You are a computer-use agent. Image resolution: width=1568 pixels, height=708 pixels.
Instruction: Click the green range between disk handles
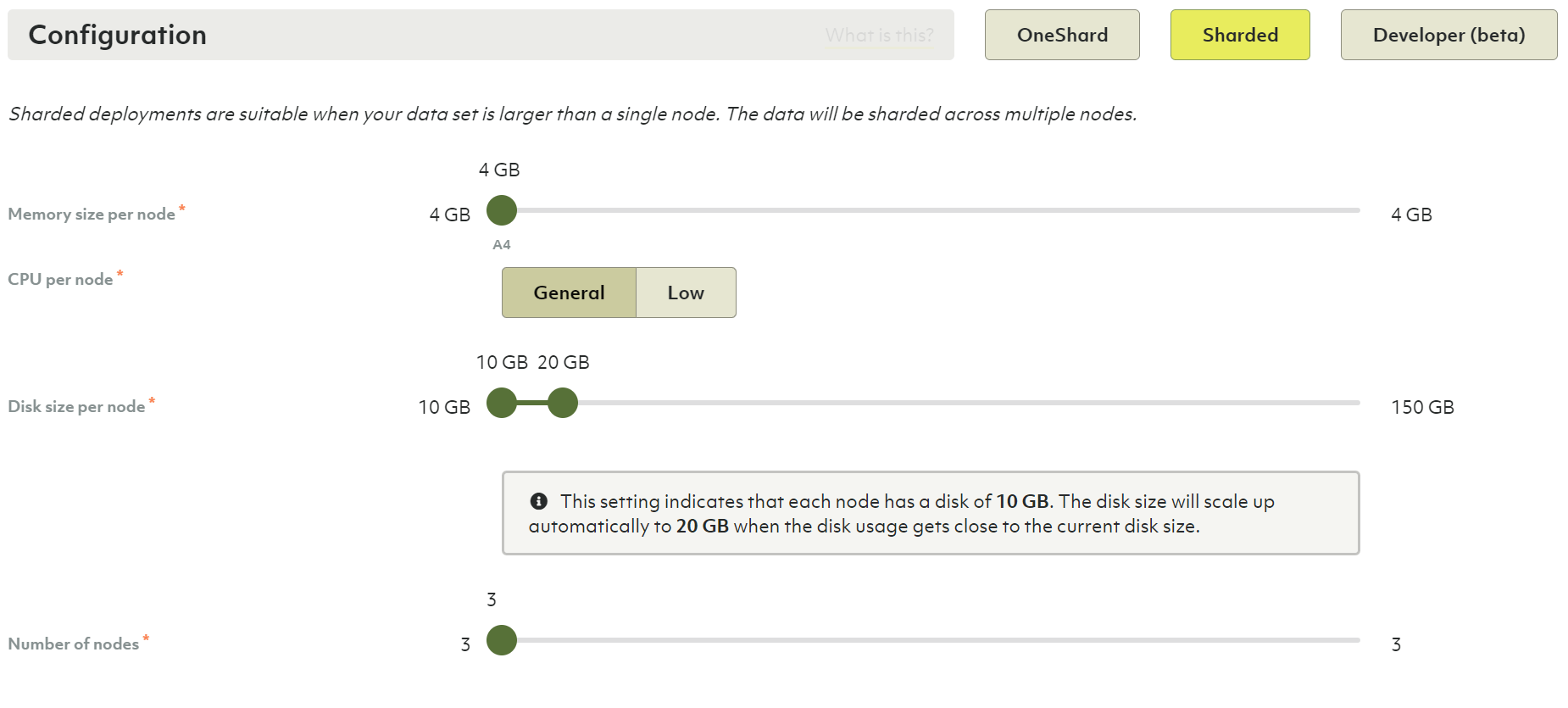click(532, 403)
